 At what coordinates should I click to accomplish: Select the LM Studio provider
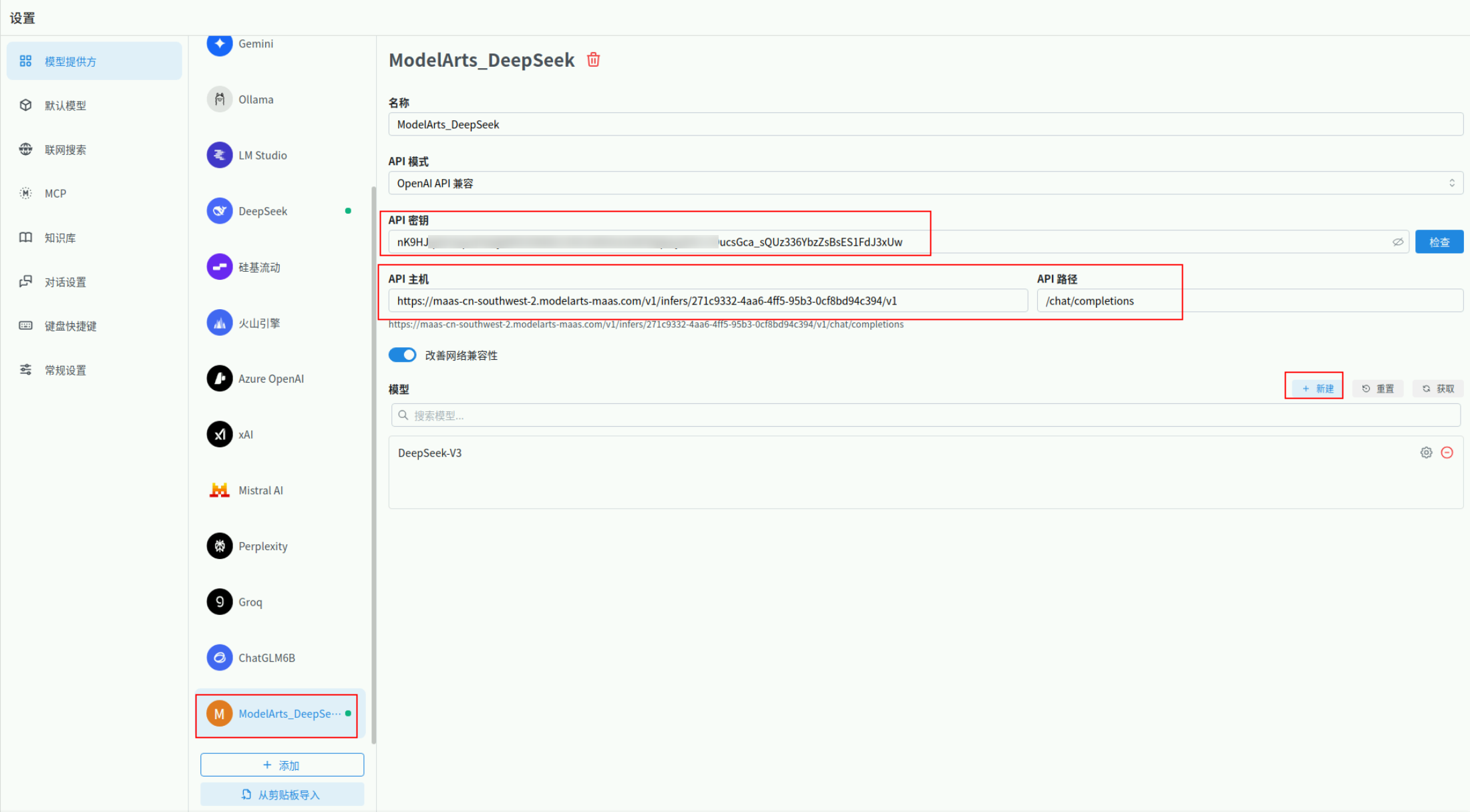(262, 156)
